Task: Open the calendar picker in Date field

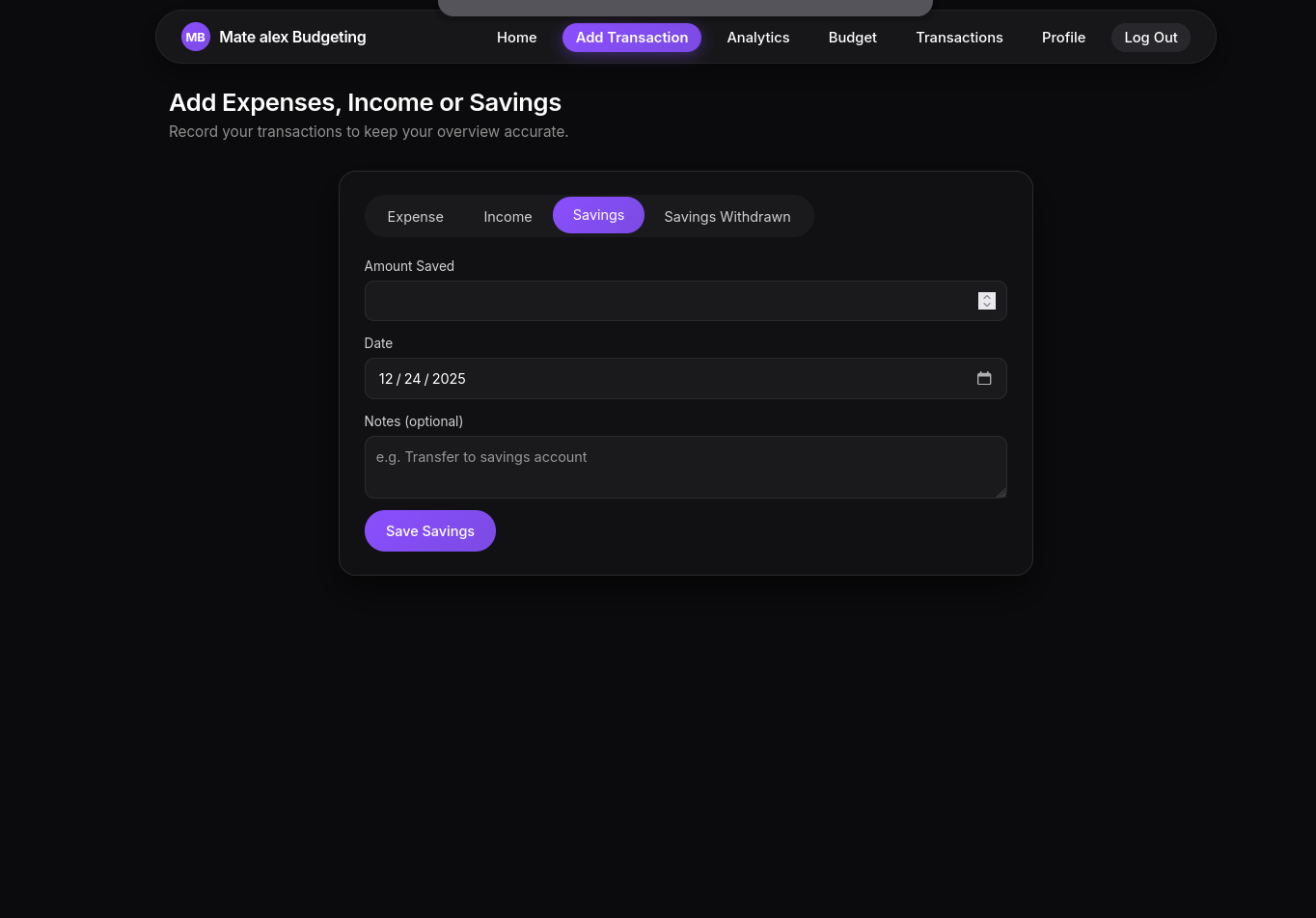Action: click(x=984, y=379)
